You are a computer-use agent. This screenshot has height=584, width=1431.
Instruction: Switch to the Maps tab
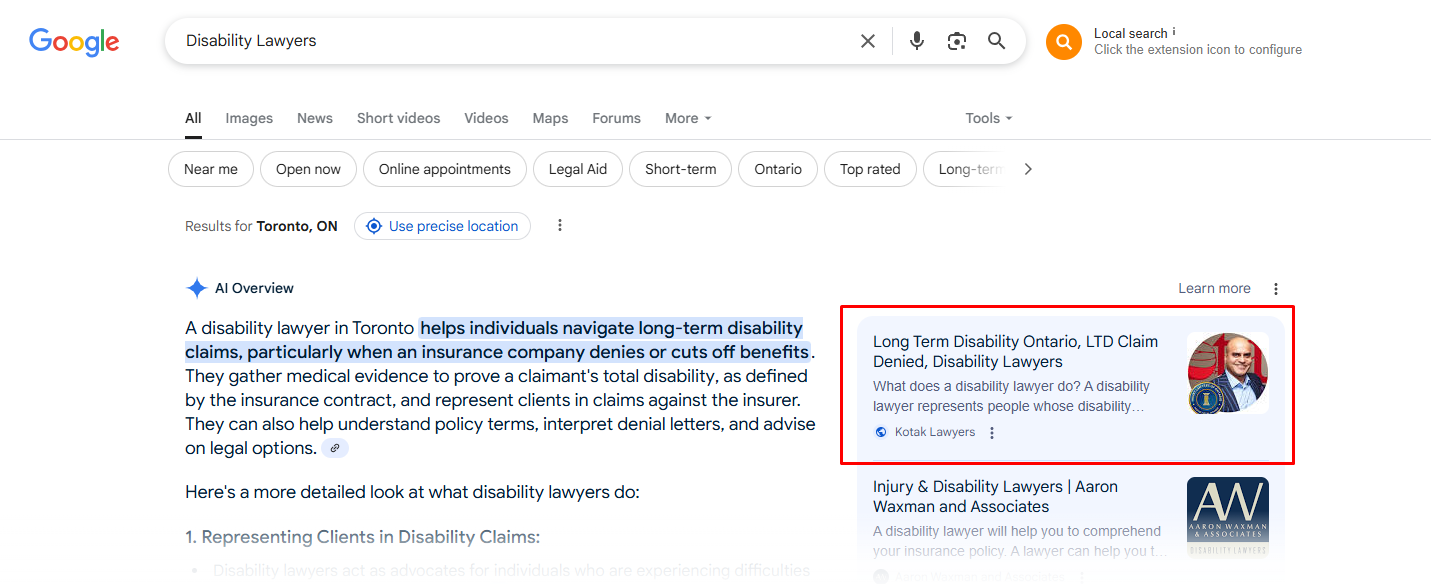tap(550, 118)
